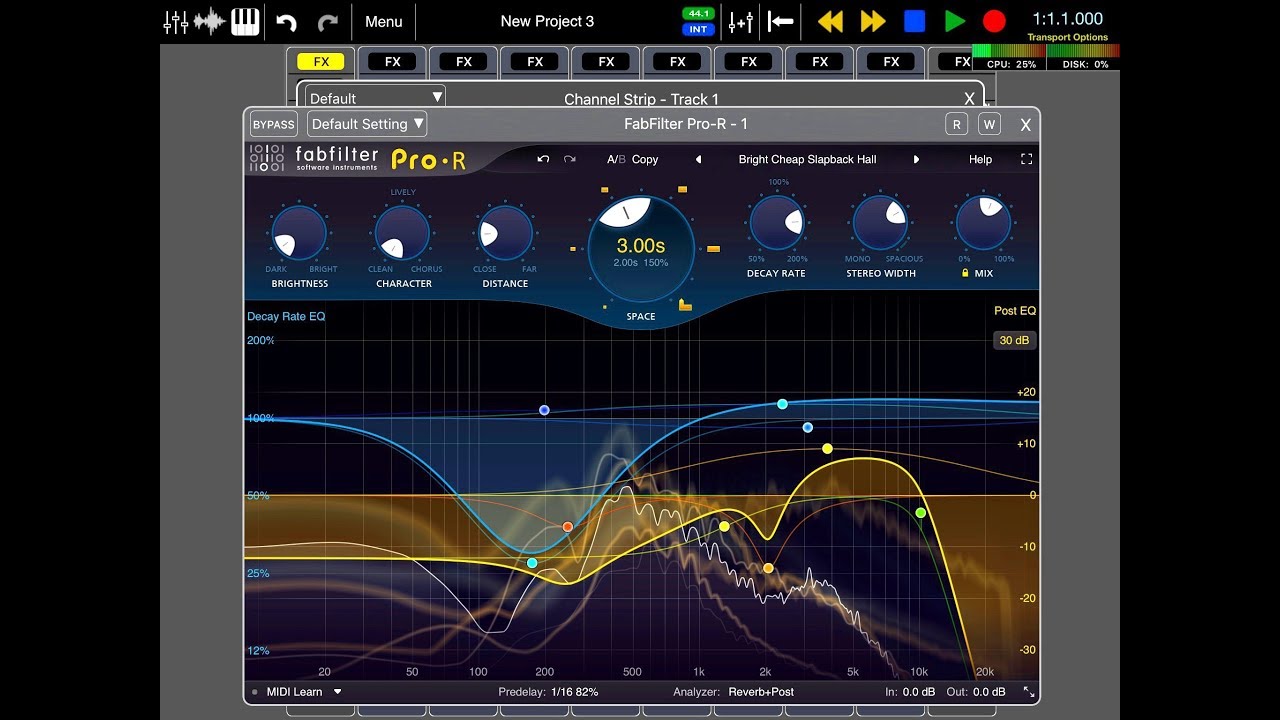Image resolution: width=1280 pixels, height=720 pixels.
Task: Click the plugin resize corner icon
Action: (1028, 692)
